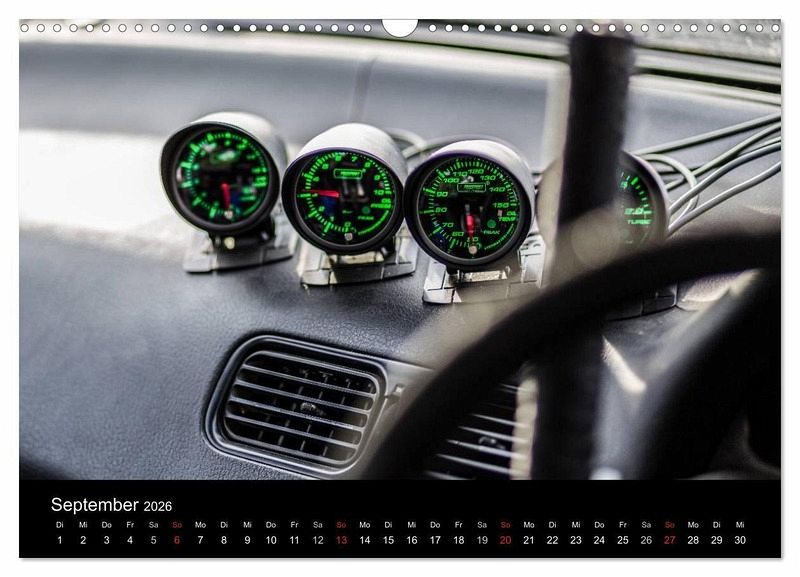Click the partially hidden turbo gauge
The image size is (800, 577).
tap(640, 204)
